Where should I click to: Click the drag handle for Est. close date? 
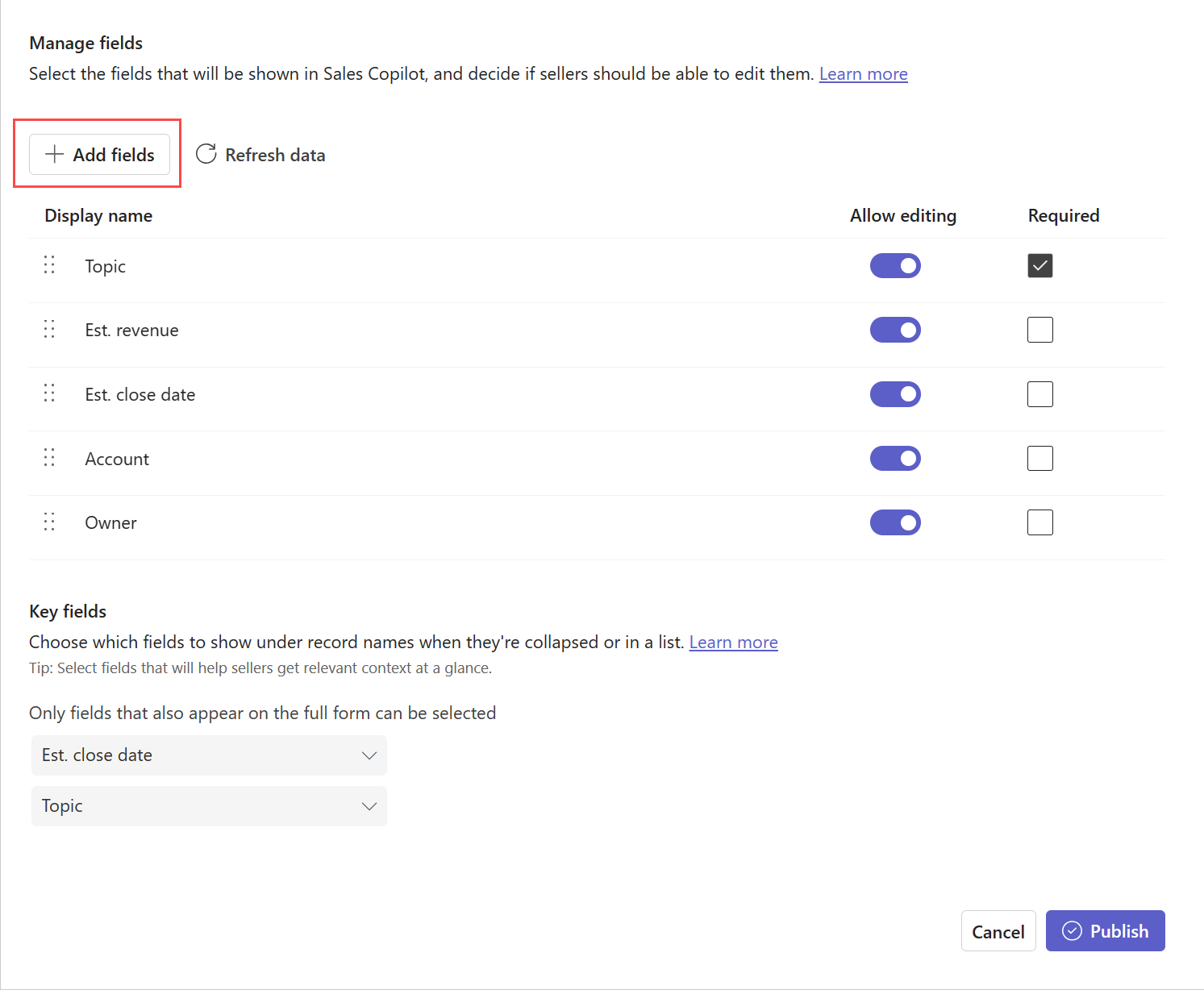pyautogui.click(x=48, y=393)
